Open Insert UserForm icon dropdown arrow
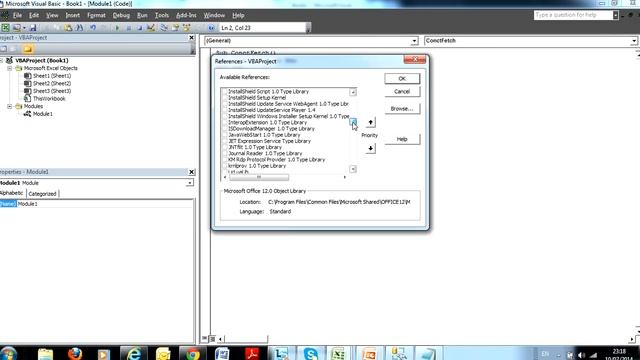The height and width of the screenshot is (360, 640). (x=24, y=28)
